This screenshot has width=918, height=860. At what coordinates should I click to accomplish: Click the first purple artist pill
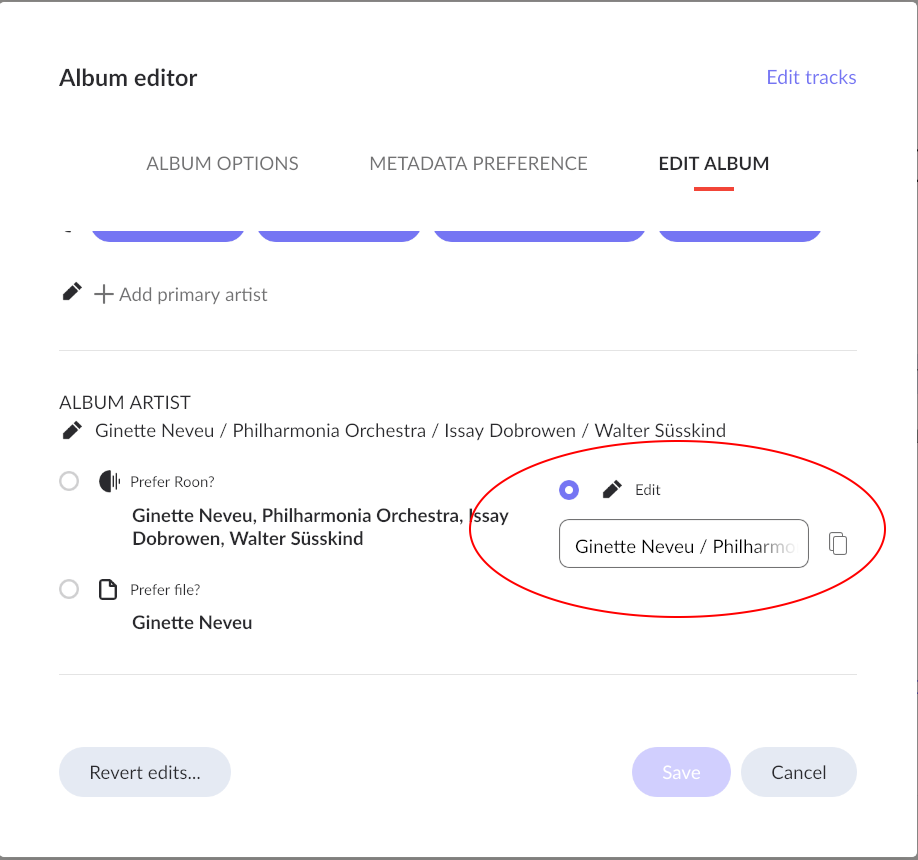pyautogui.click(x=168, y=235)
